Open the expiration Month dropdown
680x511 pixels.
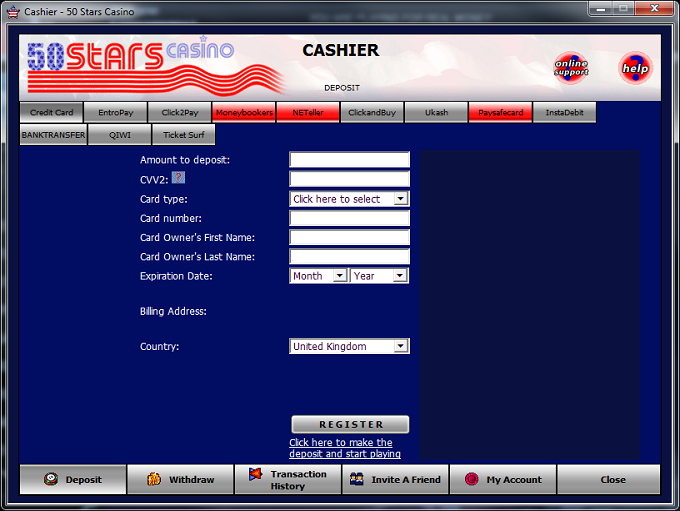pos(319,275)
